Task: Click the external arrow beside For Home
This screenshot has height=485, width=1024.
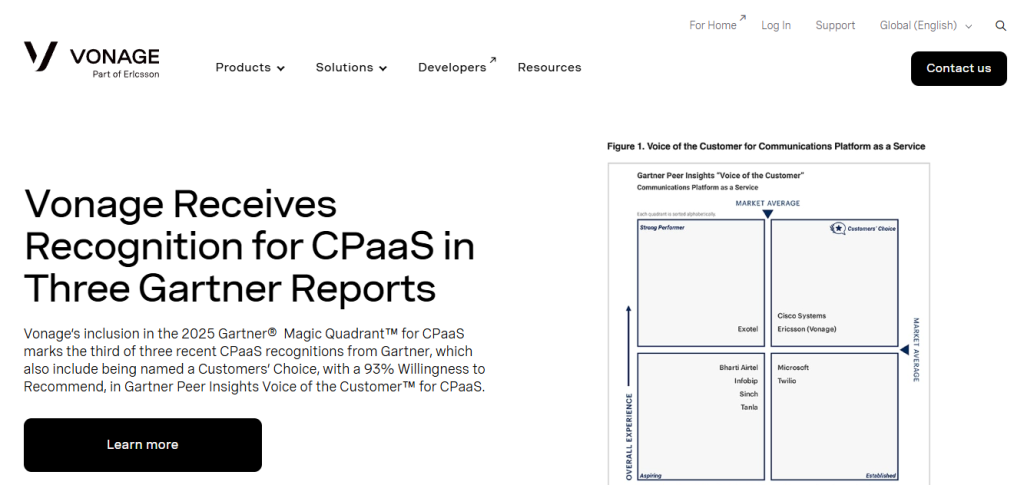Action: pyautogui.click(x=743, y=18)
